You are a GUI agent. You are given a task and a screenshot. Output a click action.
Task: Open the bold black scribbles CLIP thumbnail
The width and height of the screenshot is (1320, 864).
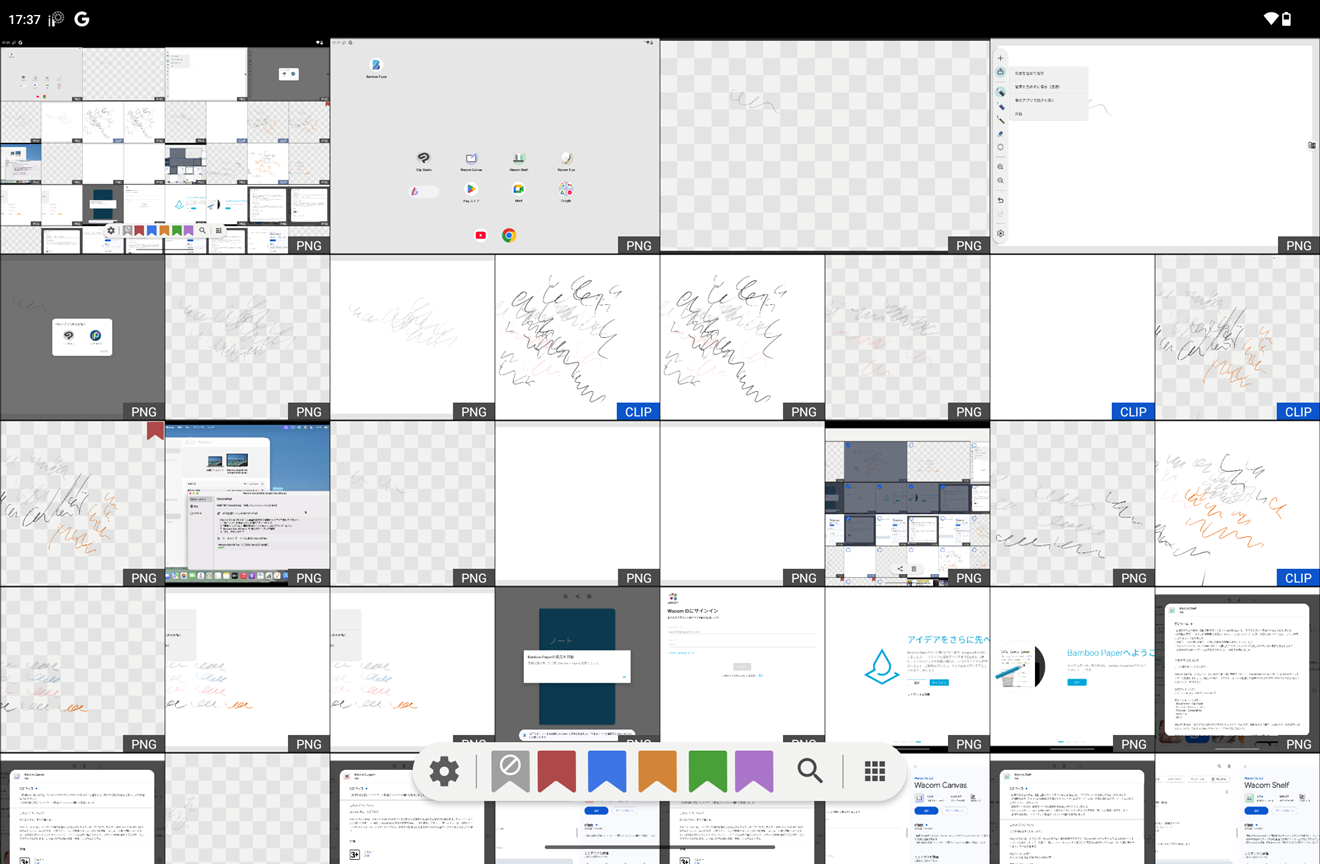[x=577, y=337]
